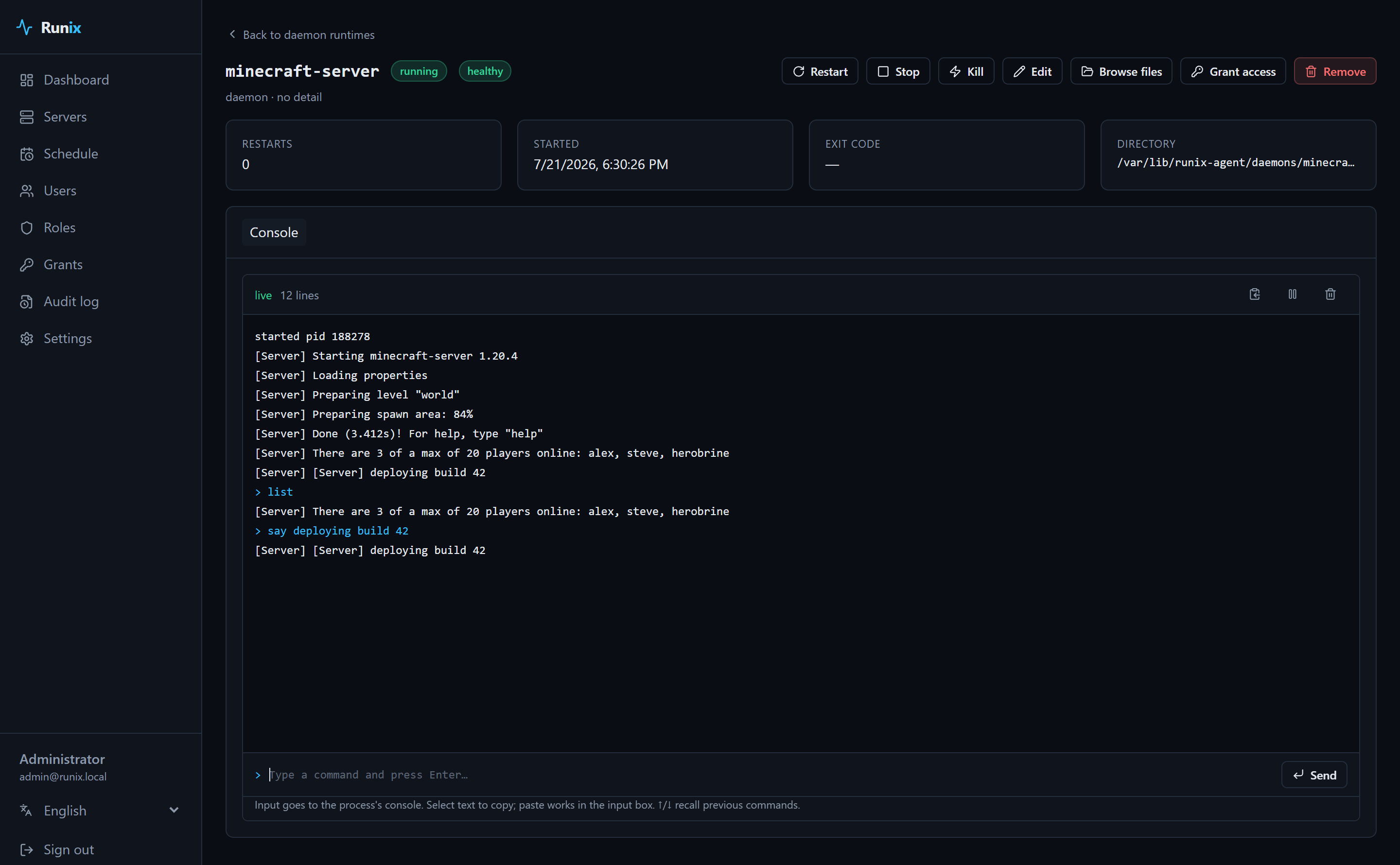Click the Dashboard grid icon
This screenshot has height=865, width=1400.
26,80
